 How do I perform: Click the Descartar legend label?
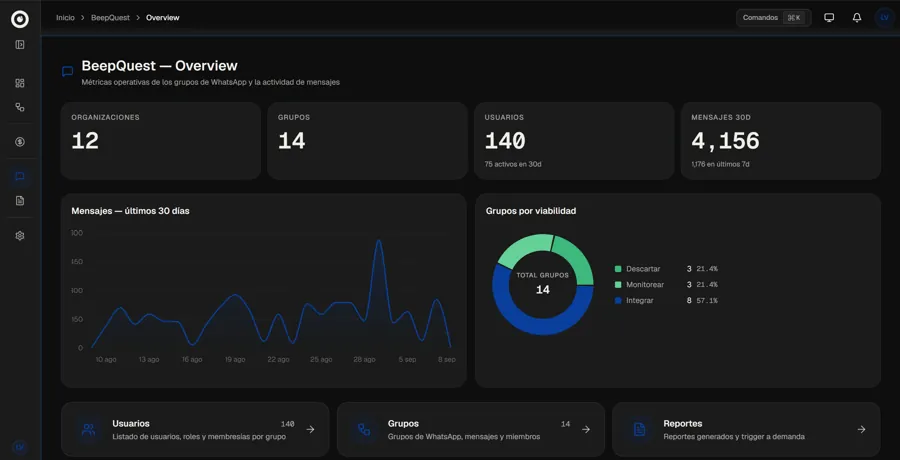pyautogui.click(x=643, y=269)
